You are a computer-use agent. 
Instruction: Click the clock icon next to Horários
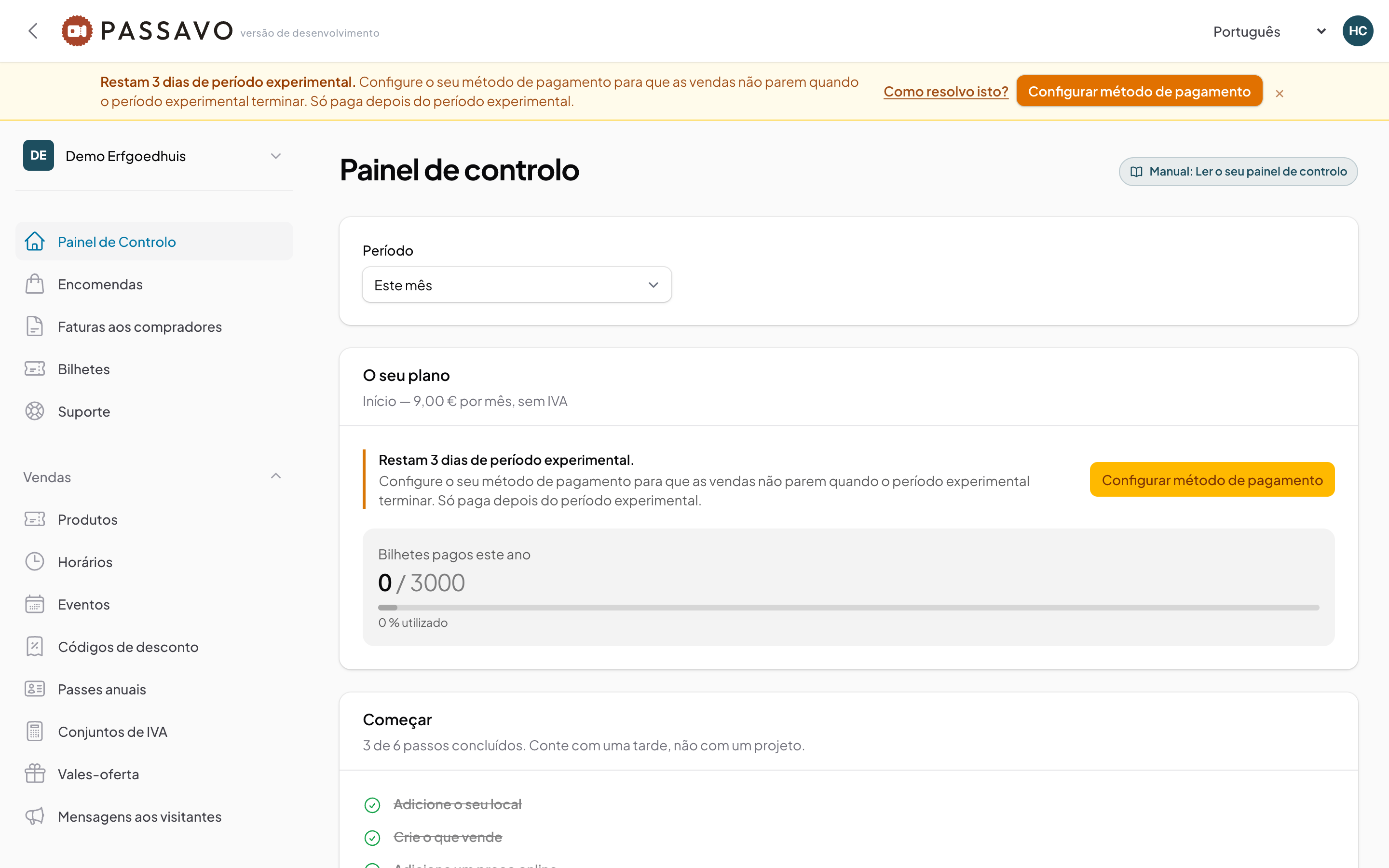click(34, 561)
